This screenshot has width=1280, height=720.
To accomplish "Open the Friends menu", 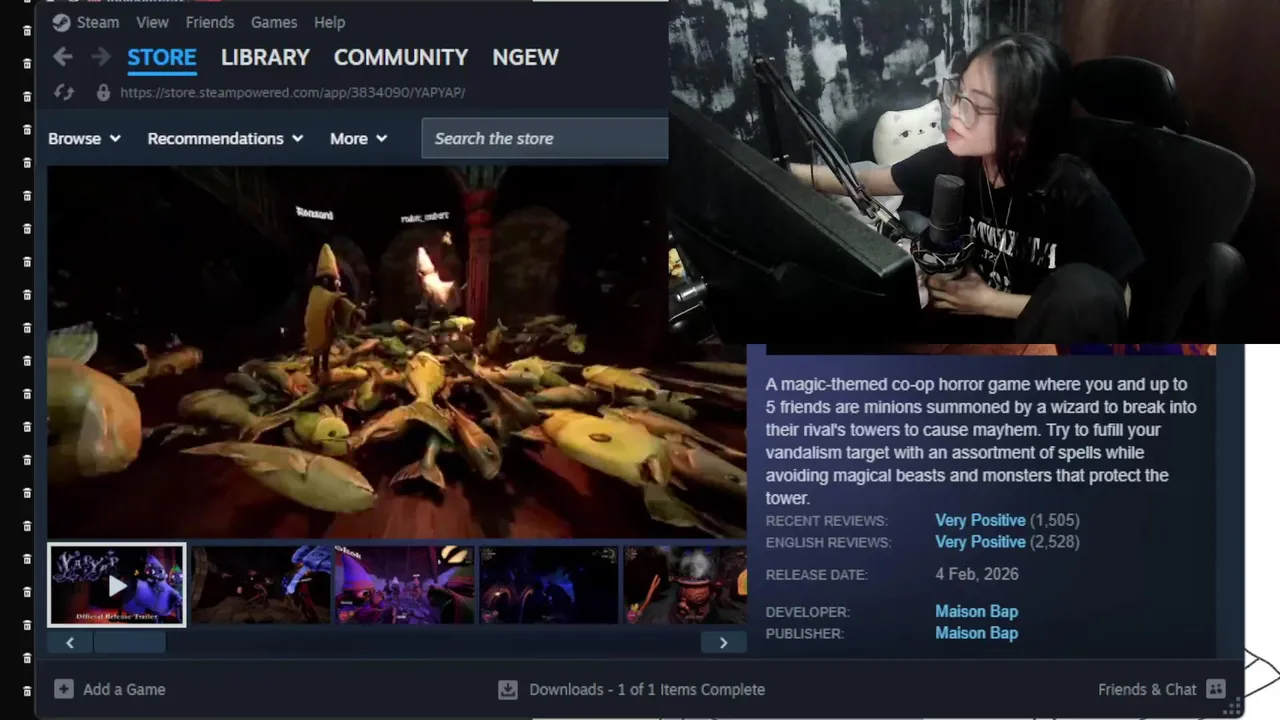I will 210,22.
